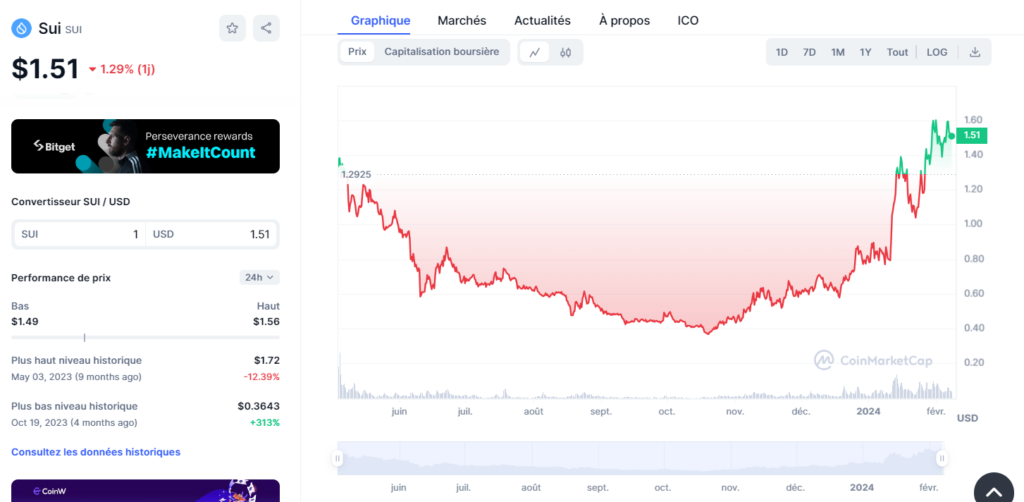Image resolution: width=1024 pixels, height=502 pixels.
Task: Click the green 1.51 current price tag
Action: click(972, 136)
